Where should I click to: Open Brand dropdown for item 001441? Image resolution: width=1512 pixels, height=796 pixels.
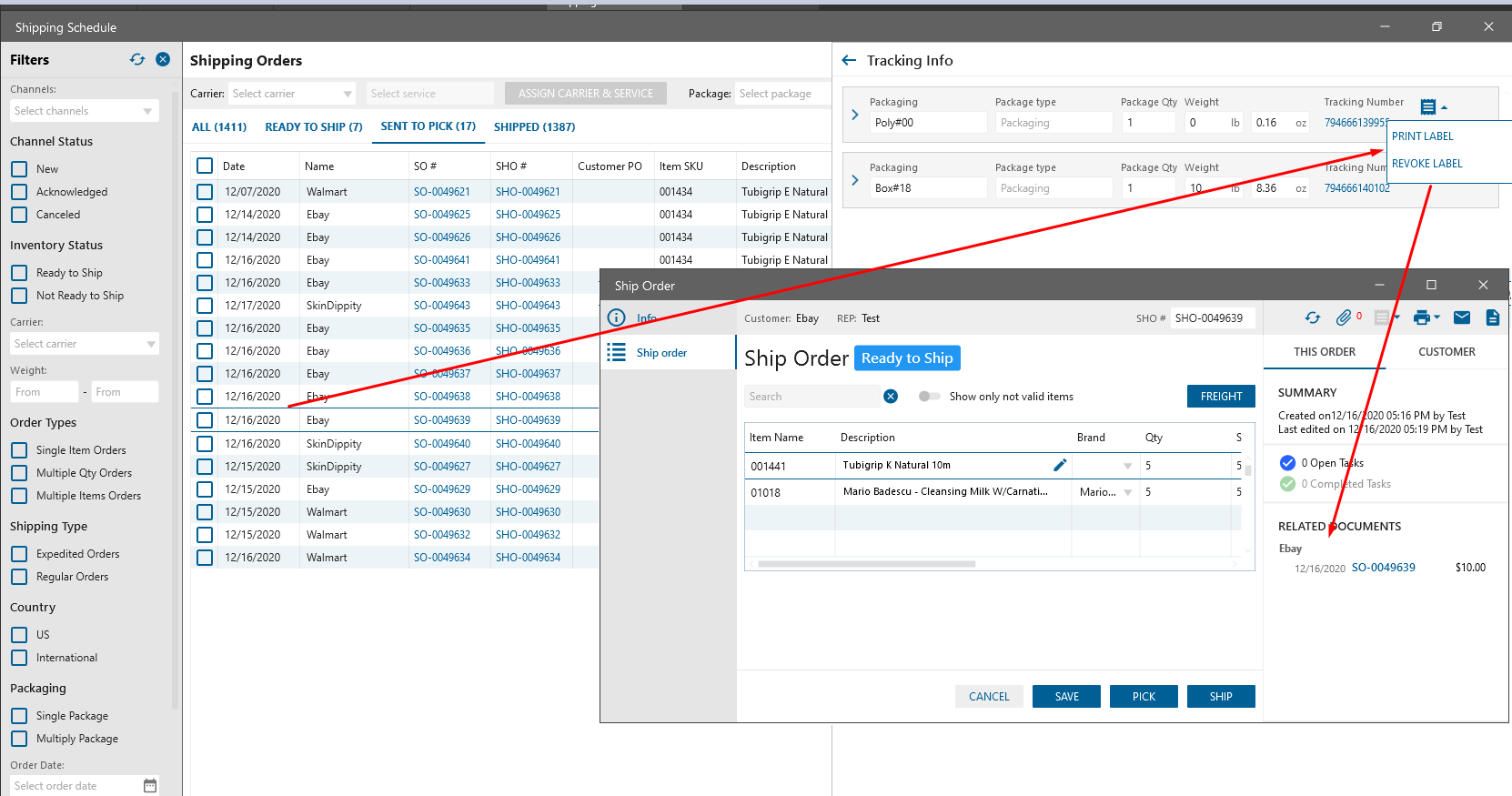tap(1128, 466)
